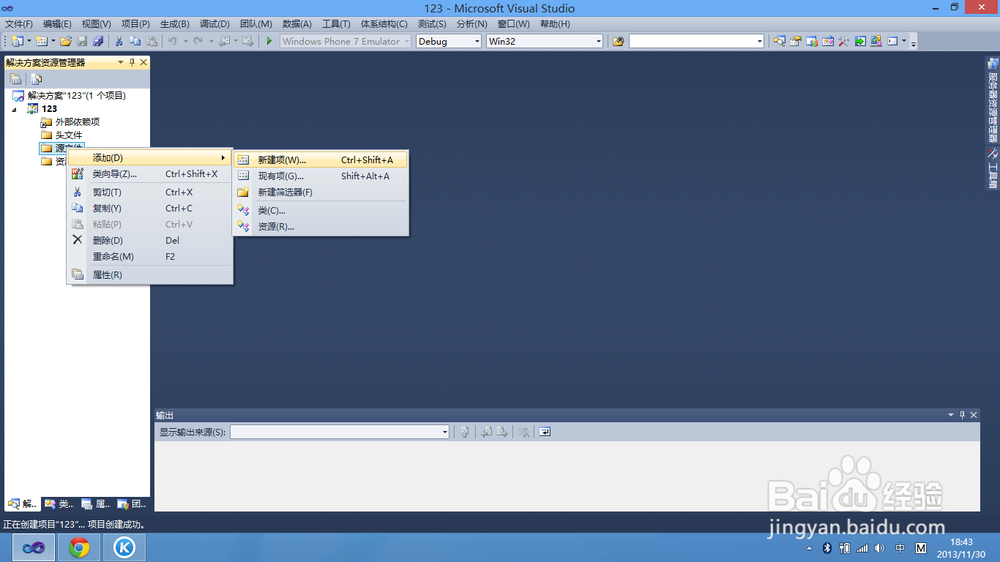The height and width of the screenshot is (562, 1000).
Task: Open the Windows Phone 7 Emulator dropdown
Action: coord(406,41)
